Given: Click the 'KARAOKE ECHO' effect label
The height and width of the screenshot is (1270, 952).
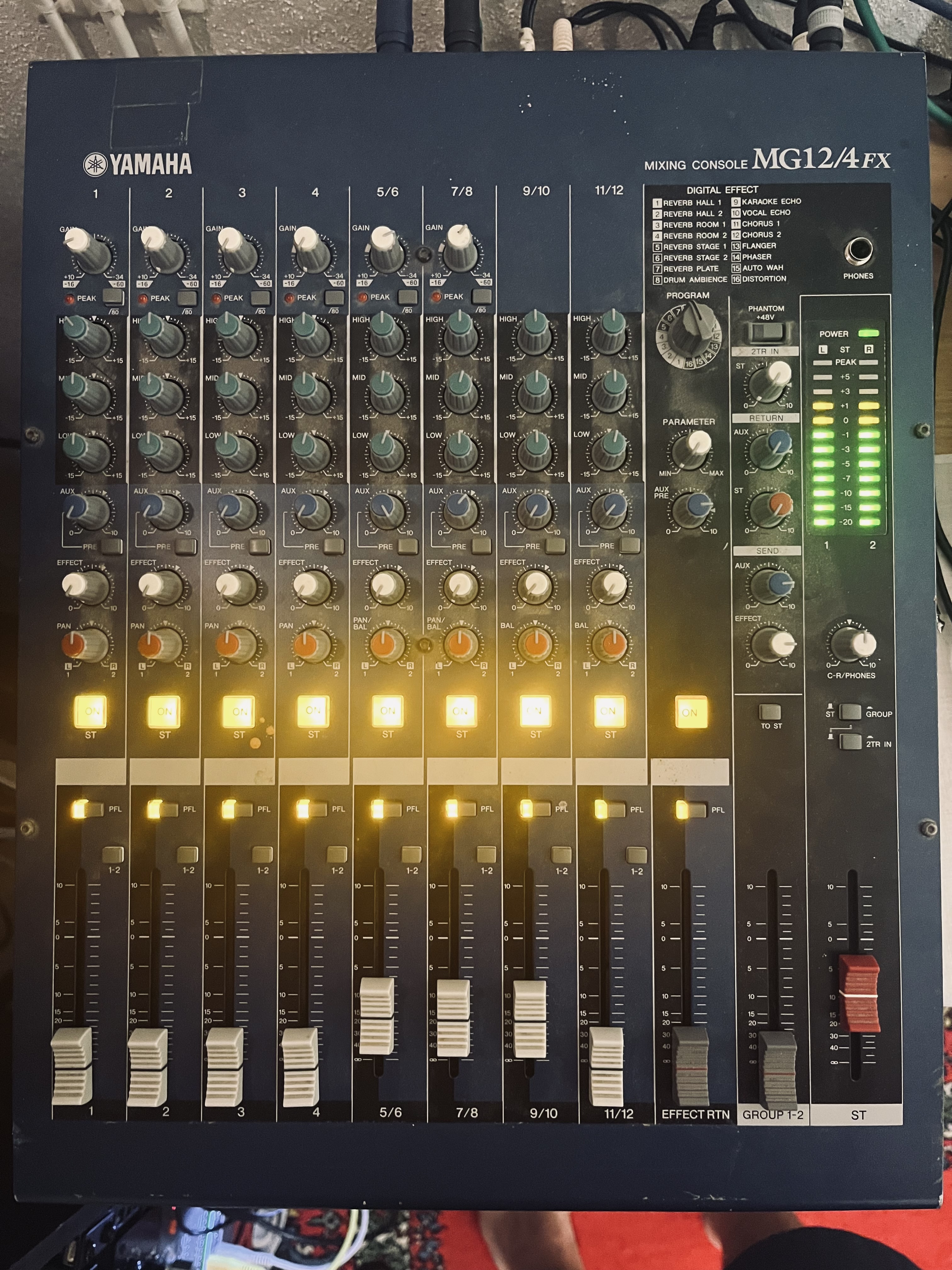Looking at the screenshot, I should click(771, 202).
